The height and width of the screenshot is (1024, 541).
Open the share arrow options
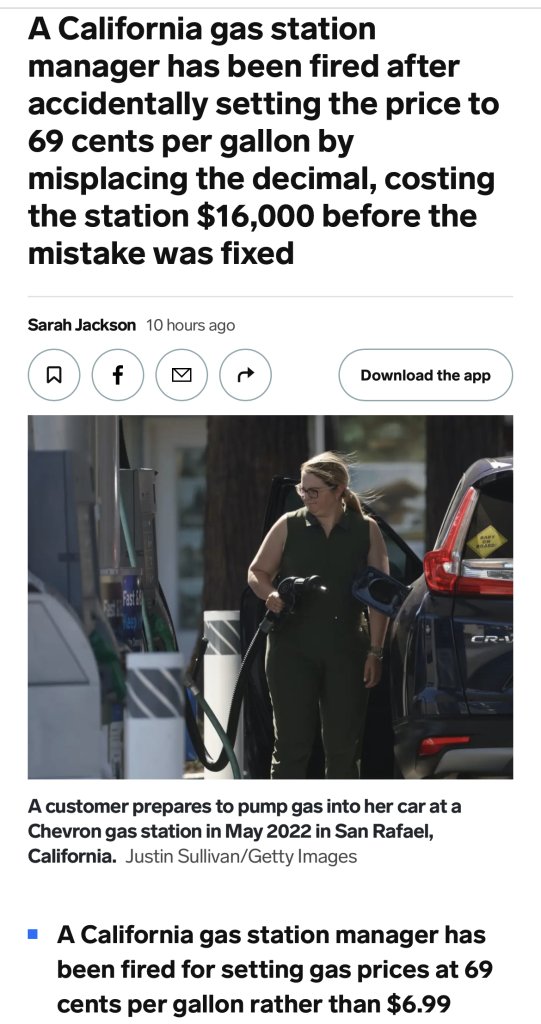click(x=245, y=375)
